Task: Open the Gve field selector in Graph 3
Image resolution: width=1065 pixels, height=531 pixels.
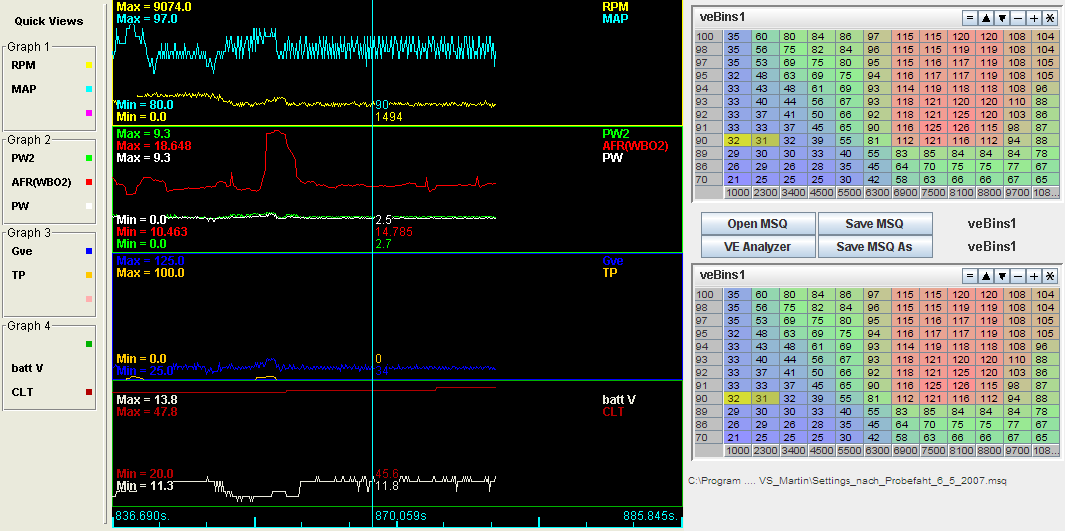Action: (x=22, y=251)
